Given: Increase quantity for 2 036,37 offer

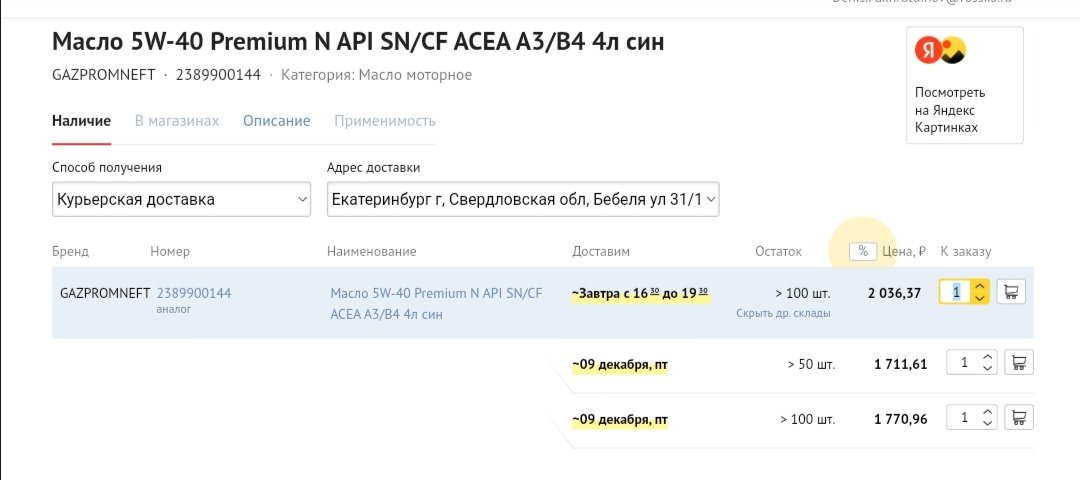Looking at the screenshot, I should point(981,286).
